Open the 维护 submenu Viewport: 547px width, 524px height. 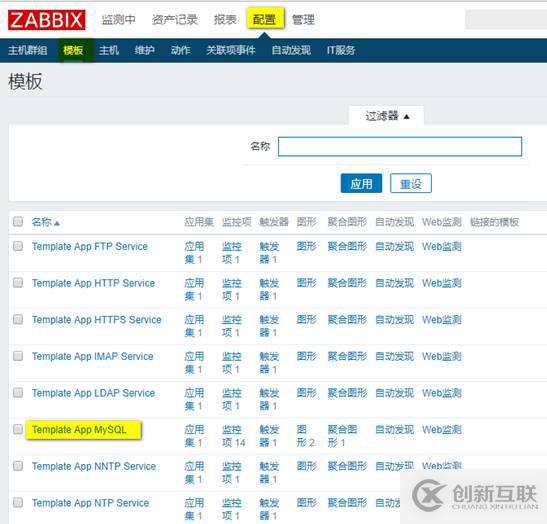click(x=144, y=50)
